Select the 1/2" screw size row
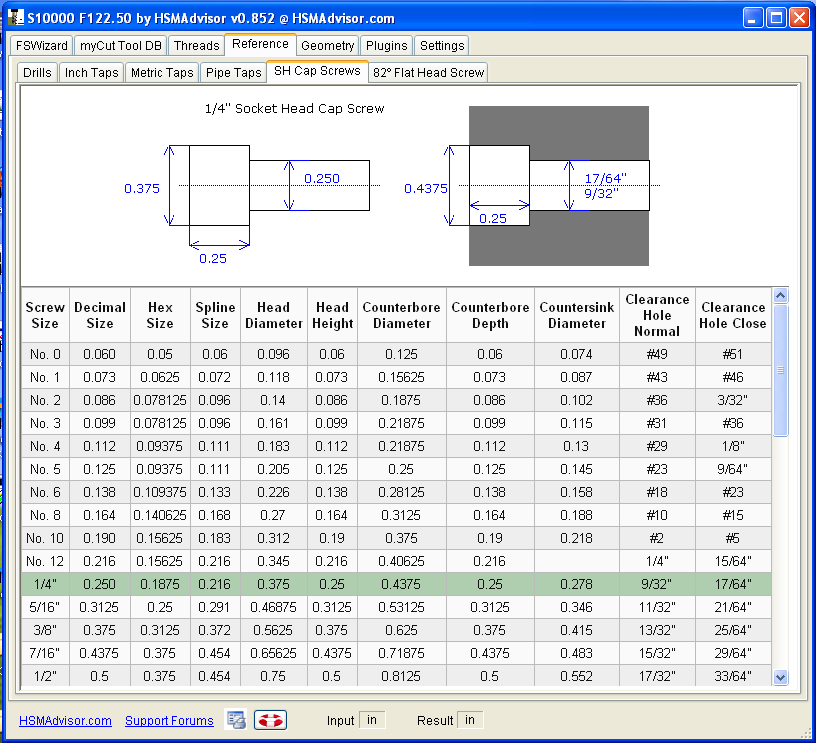The height and width of the screenshot is (743, 816). [396, 676]
